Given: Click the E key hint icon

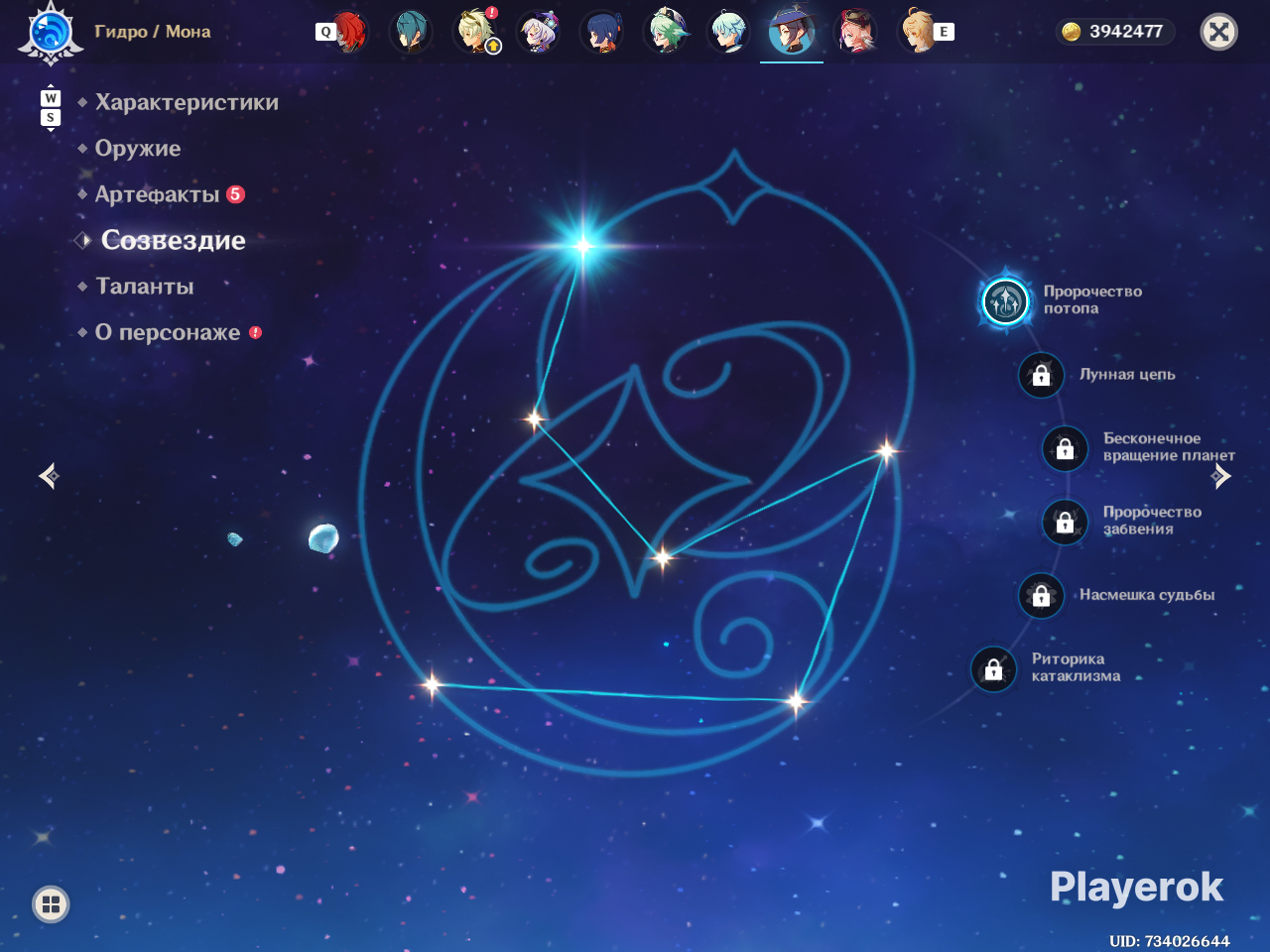Looking at the screenshot, I should 944,32.
